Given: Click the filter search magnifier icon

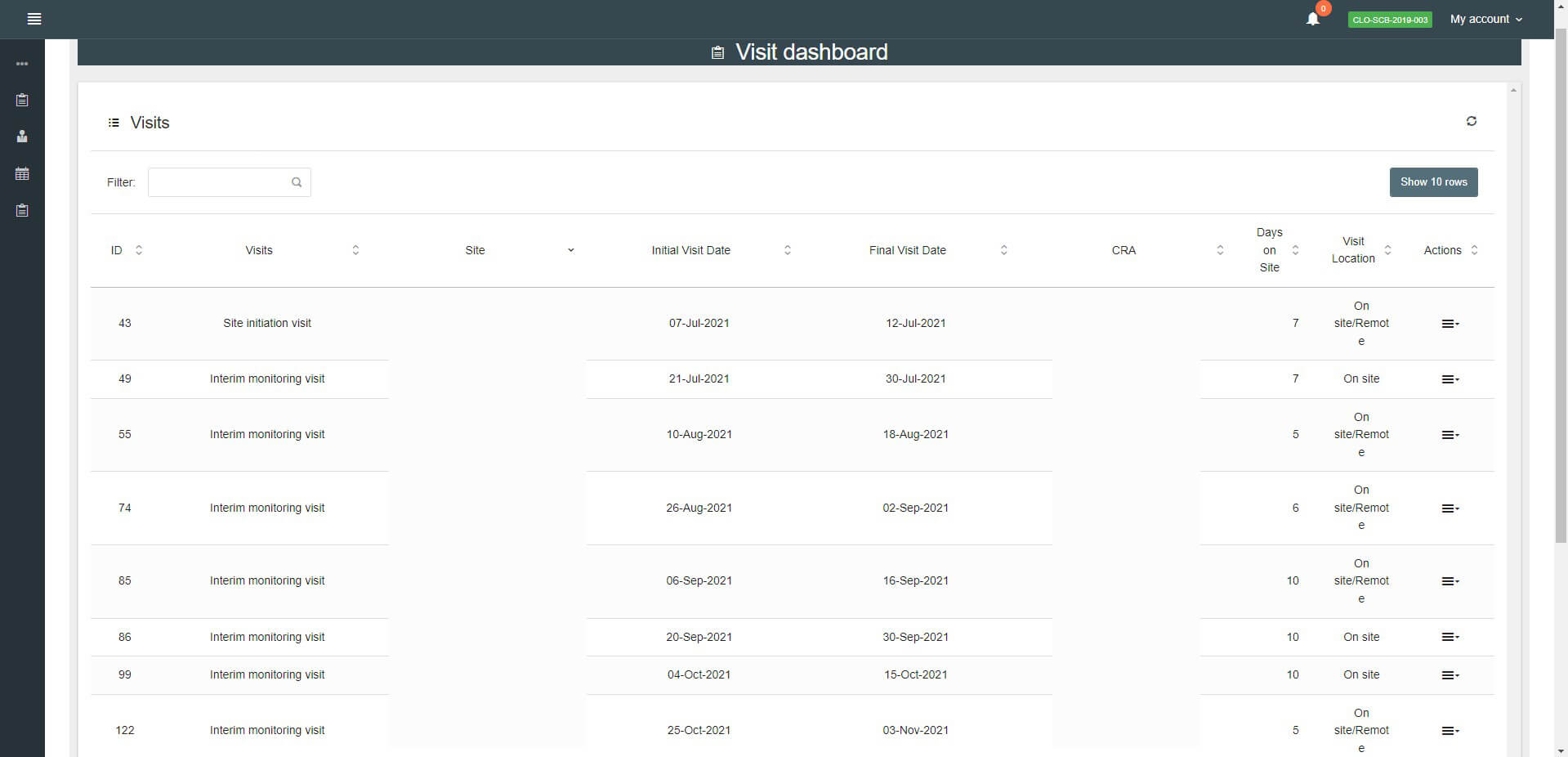Looking at the screenshot, I should 297,182.
